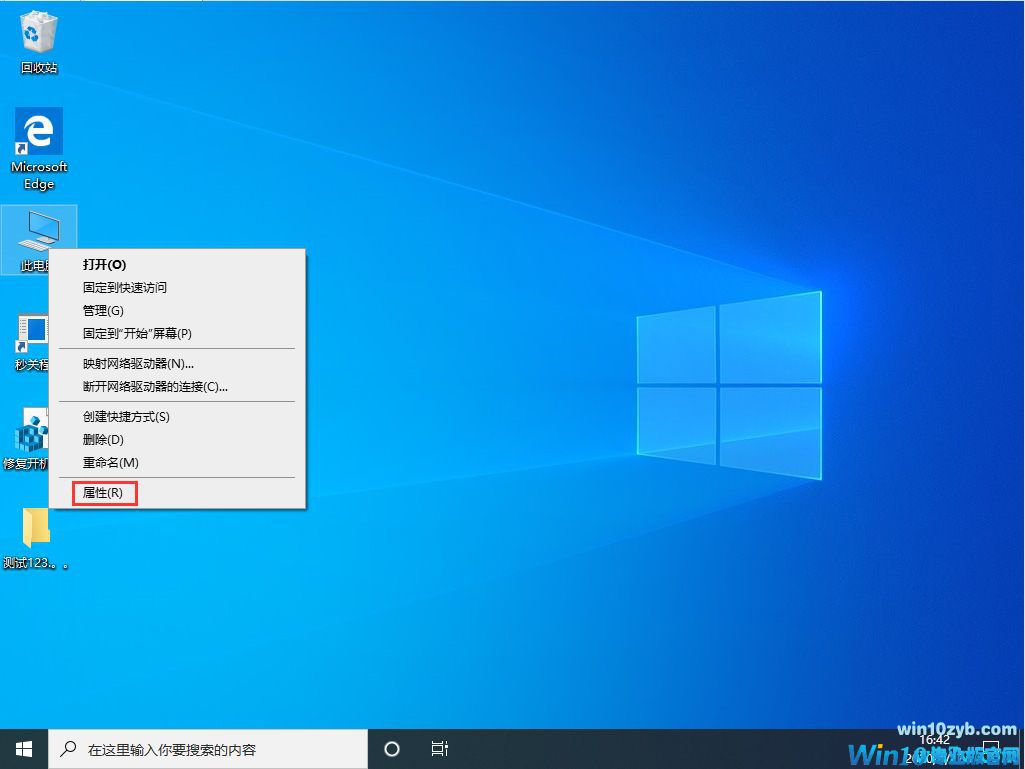Click the taskbar search input box

(210, 749)
